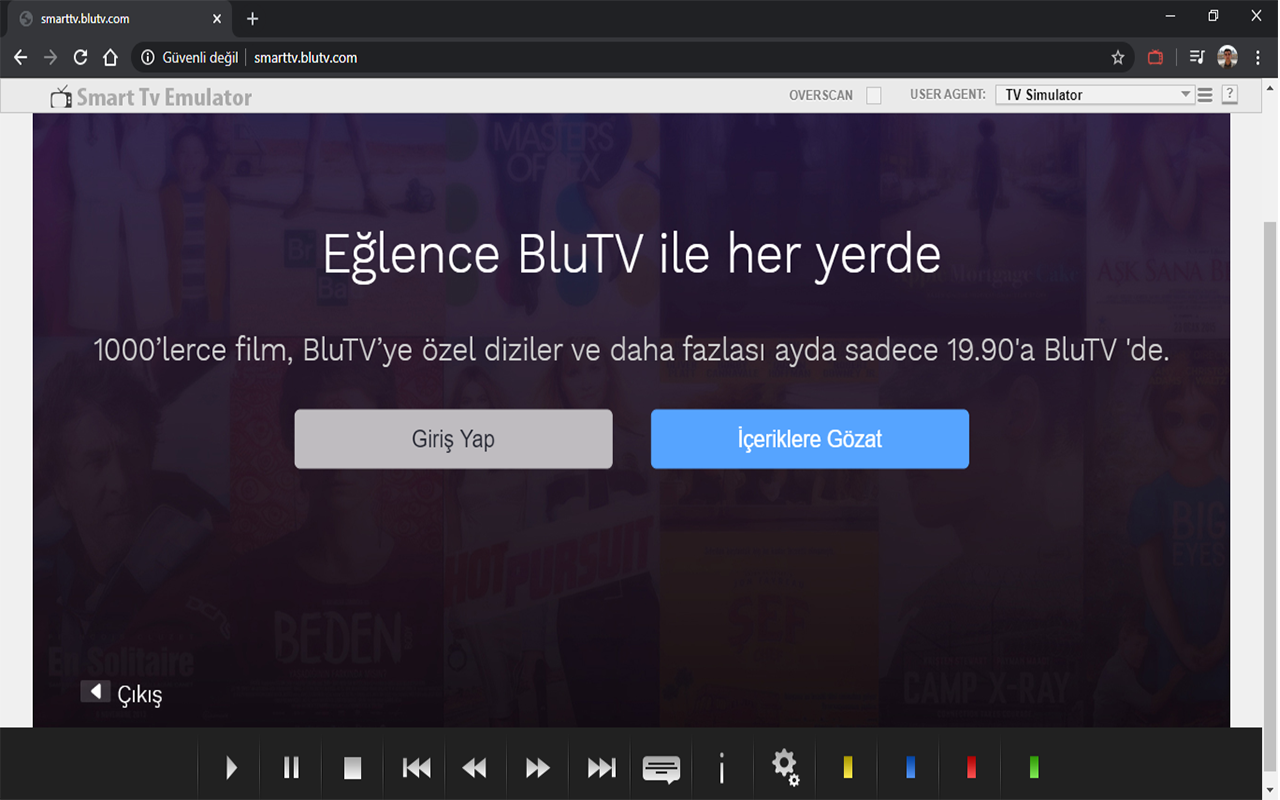Click the fast forward remote button
Screen dimensions: 1280x800
tap(538, 767)
